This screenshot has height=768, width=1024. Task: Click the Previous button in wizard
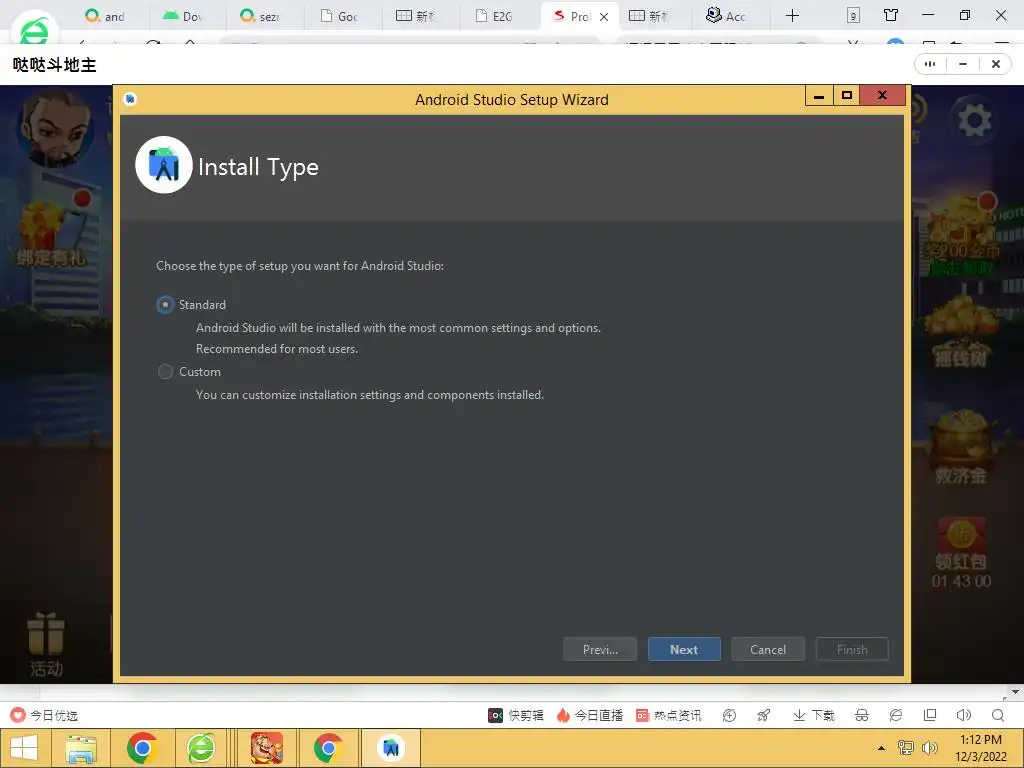(600, 649)
